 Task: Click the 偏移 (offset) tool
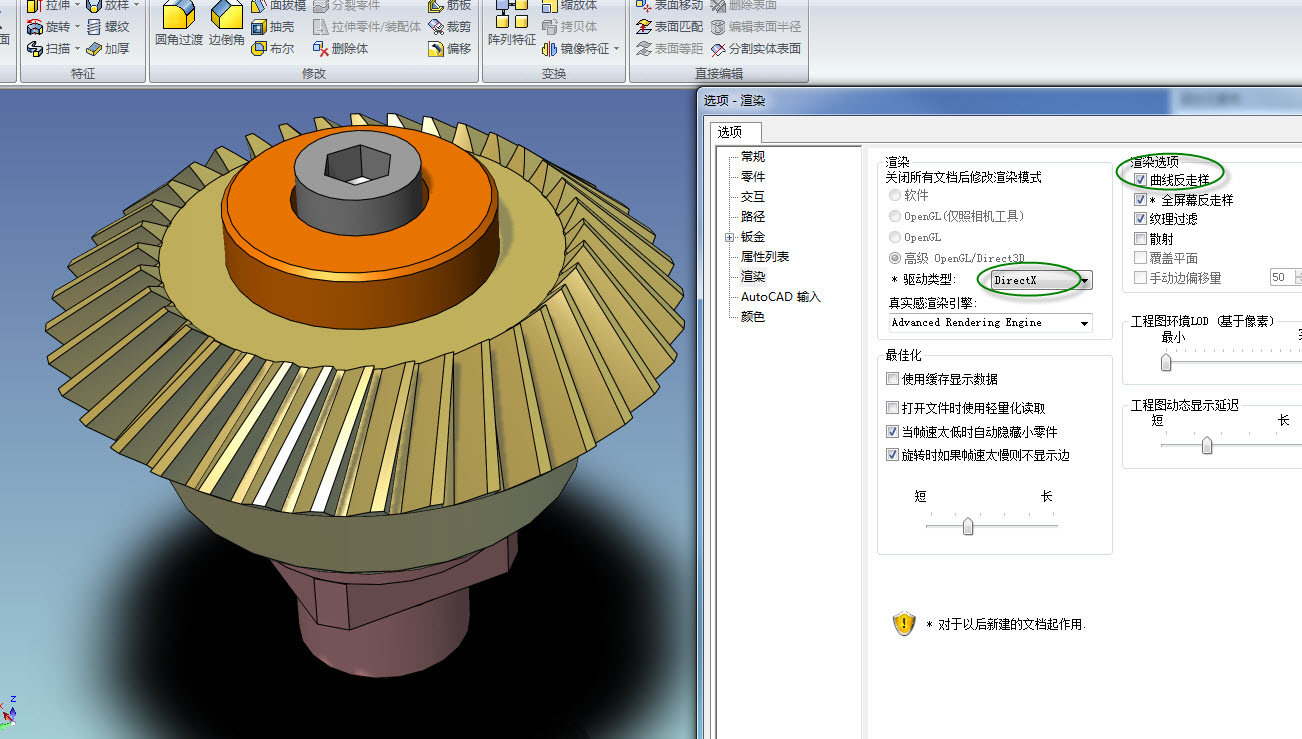(449, 48)
